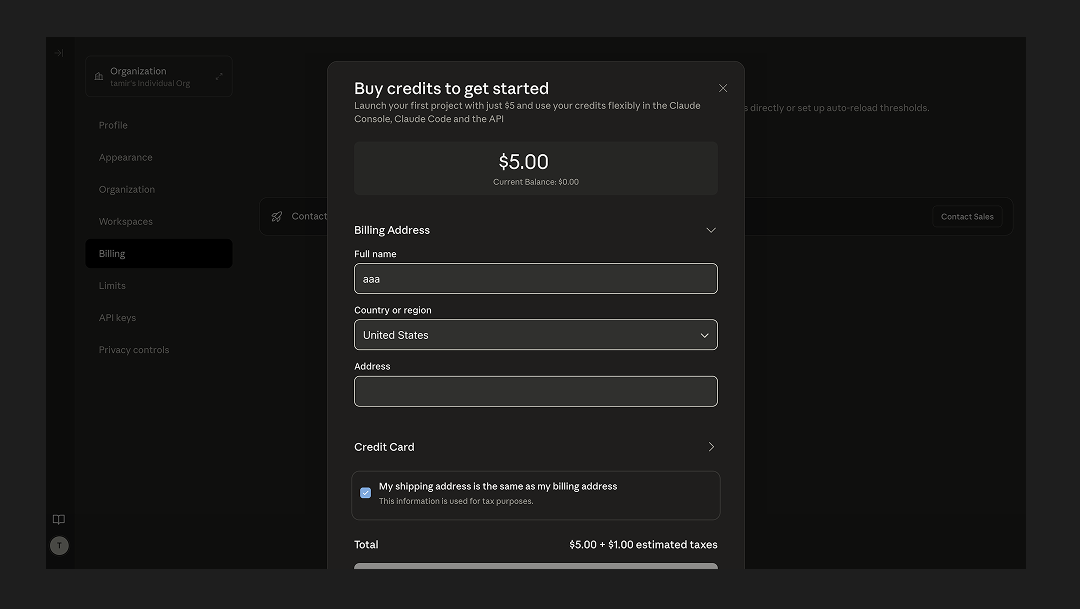Viewport: 1080px width, 609px height.
Task: Open the user avatar T menu
Action: pos(59,546)
